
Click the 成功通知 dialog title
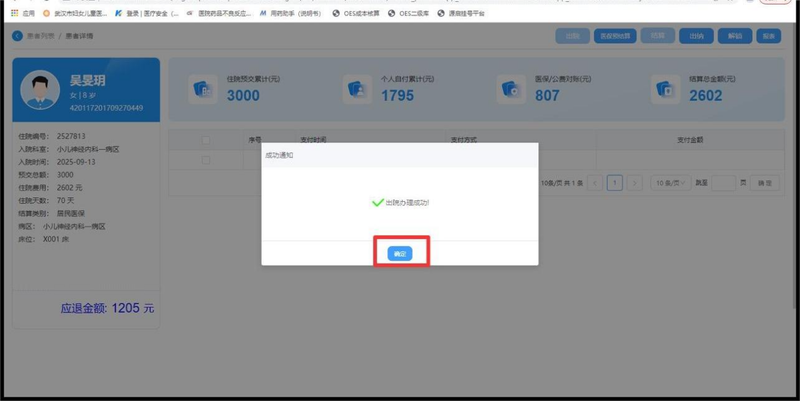279,155
